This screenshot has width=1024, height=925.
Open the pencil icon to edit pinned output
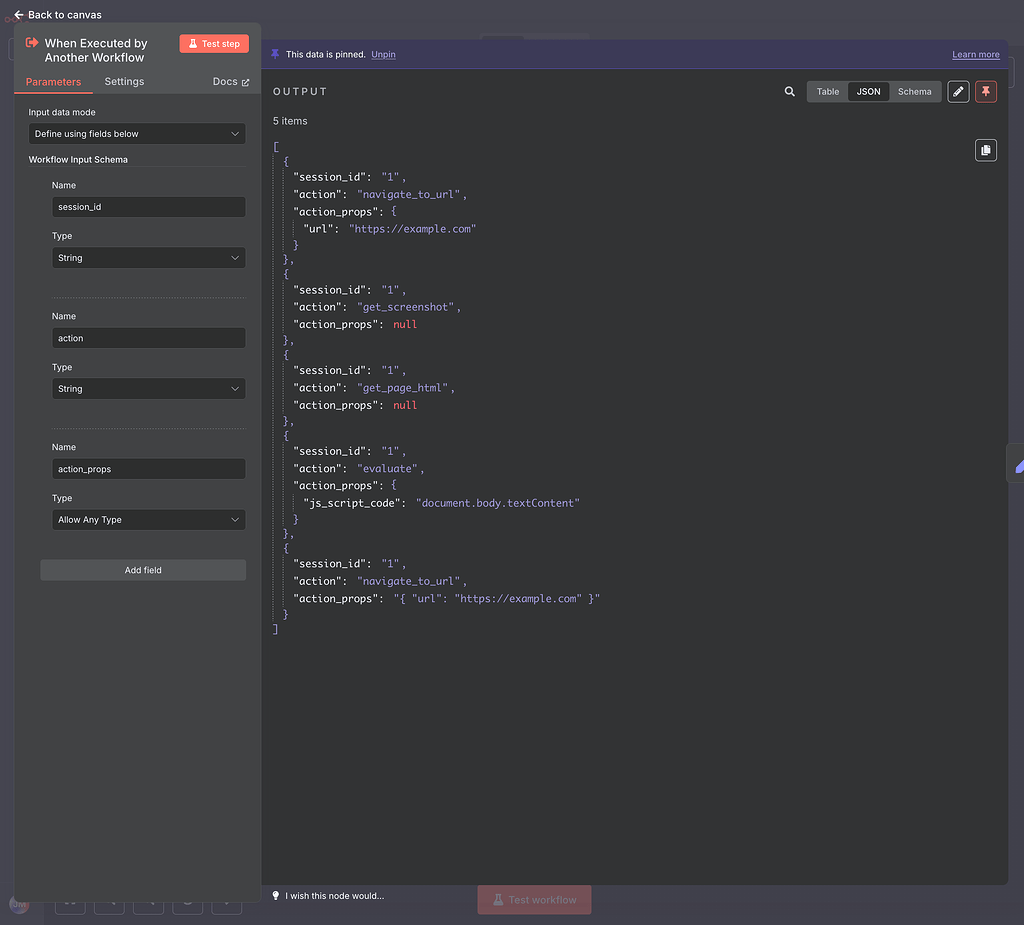click(x=957, y=91)
